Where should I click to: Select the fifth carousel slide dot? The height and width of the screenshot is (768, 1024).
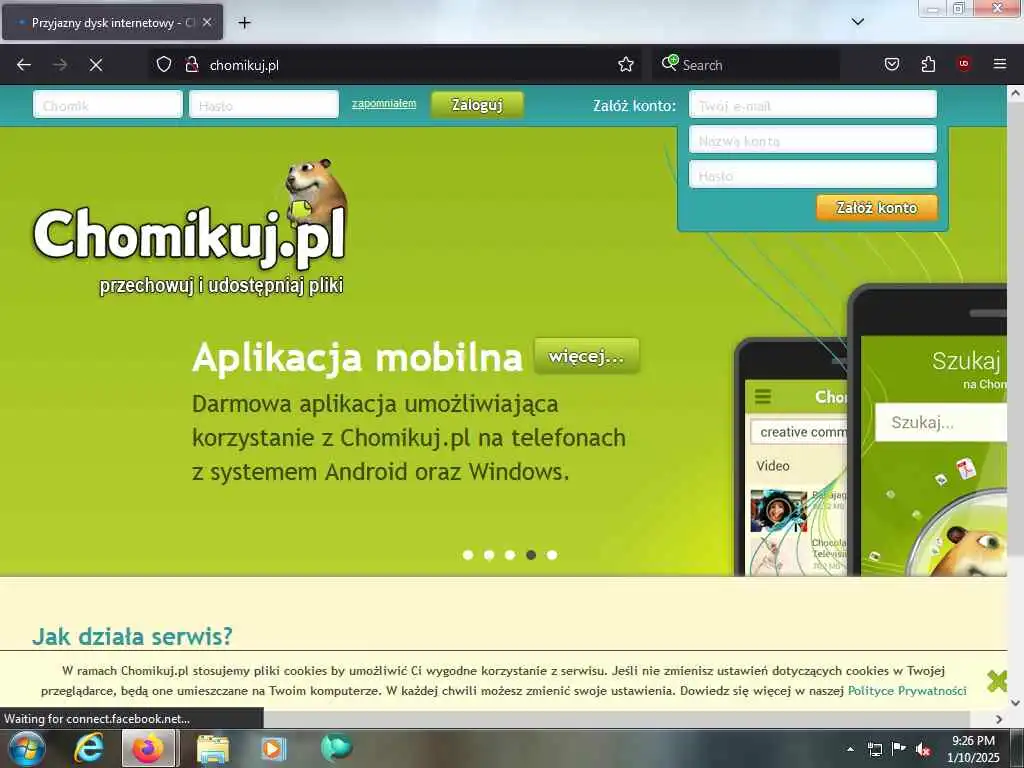(x=552, y=554)
